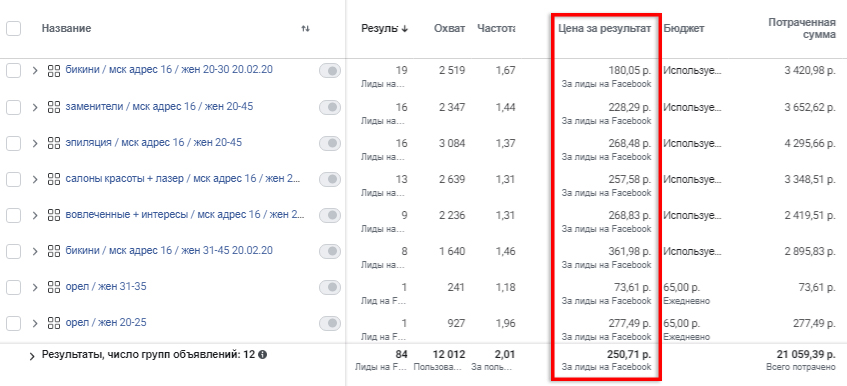This screenshot has width=847, height=386.
Task: Expand the заменители / мск адрес 16 row
Action: [35, 107]
